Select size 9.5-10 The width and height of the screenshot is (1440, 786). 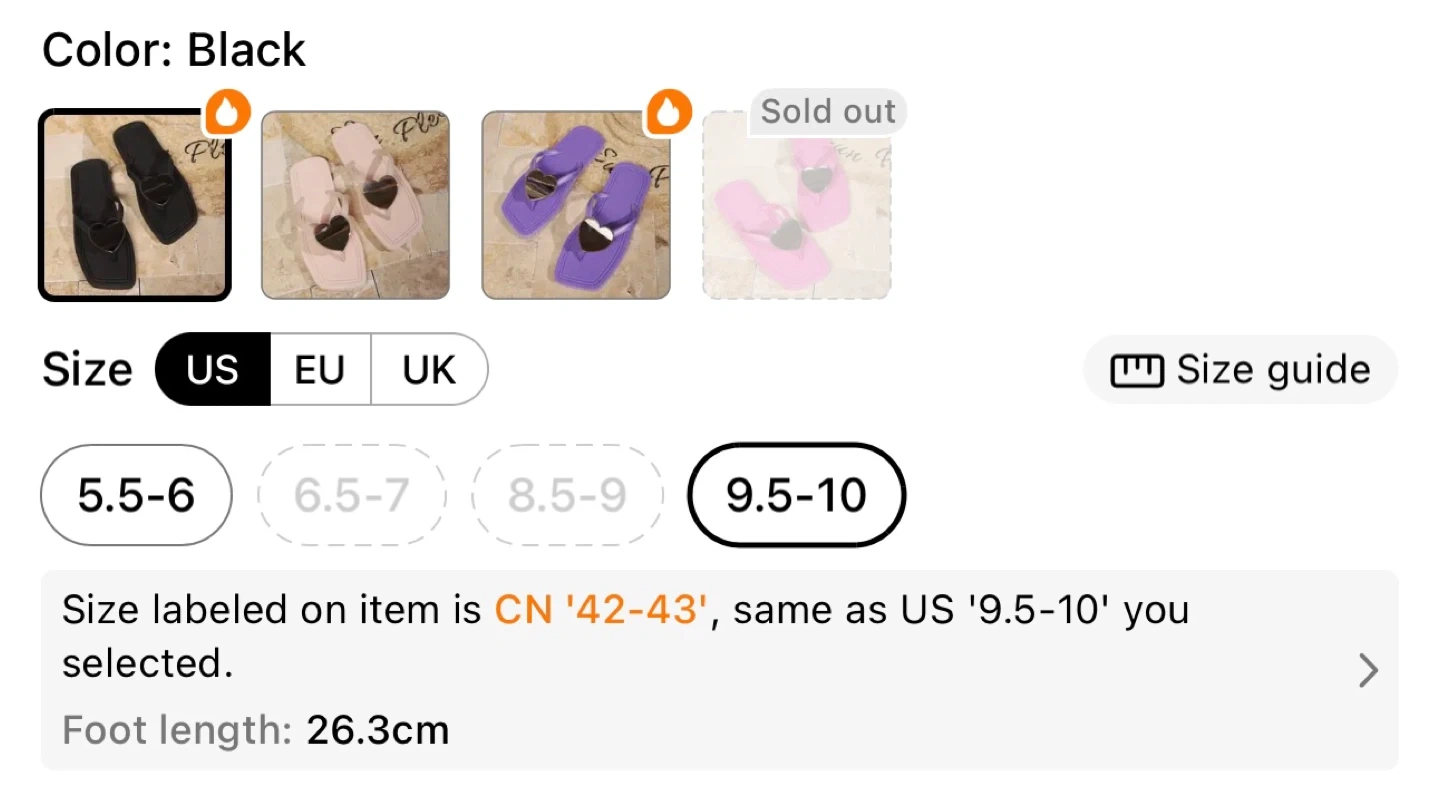[796, 495]
